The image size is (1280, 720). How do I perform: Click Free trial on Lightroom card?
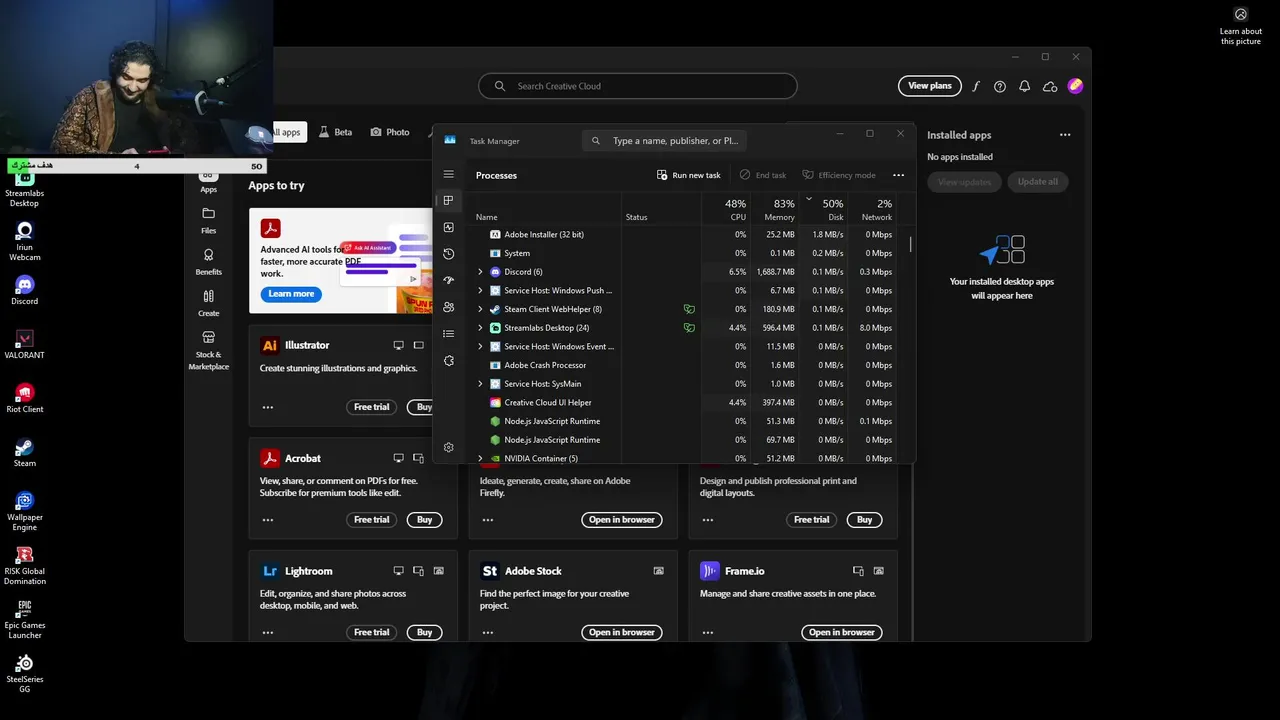371,632
